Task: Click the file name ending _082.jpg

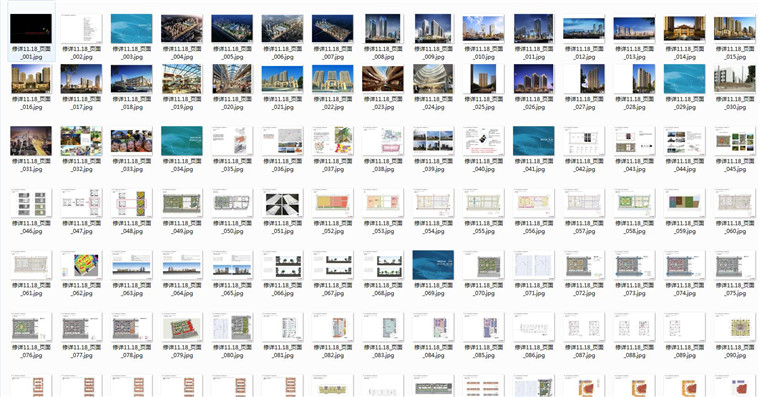Action: pos(332,351)
